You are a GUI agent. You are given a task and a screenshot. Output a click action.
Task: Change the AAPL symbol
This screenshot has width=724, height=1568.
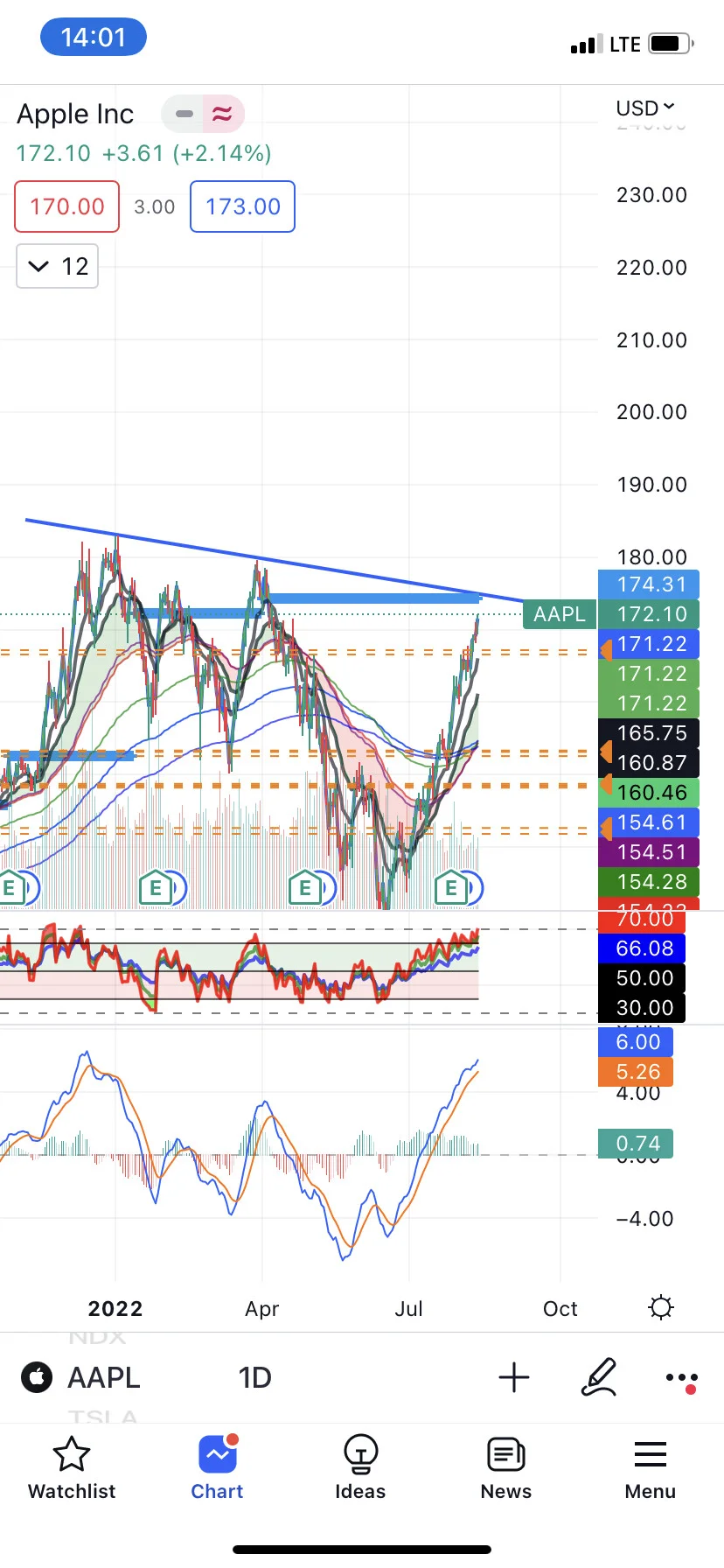tap(104, 1377)
